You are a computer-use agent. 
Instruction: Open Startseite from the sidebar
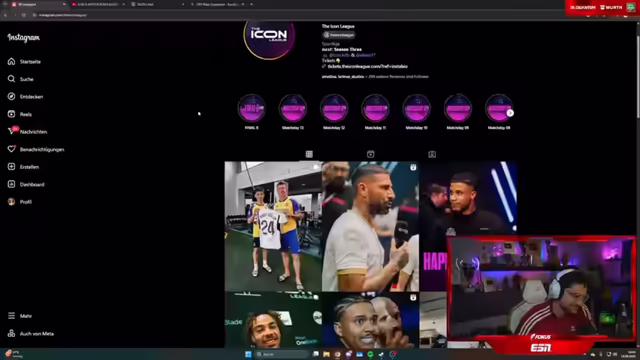24,62
